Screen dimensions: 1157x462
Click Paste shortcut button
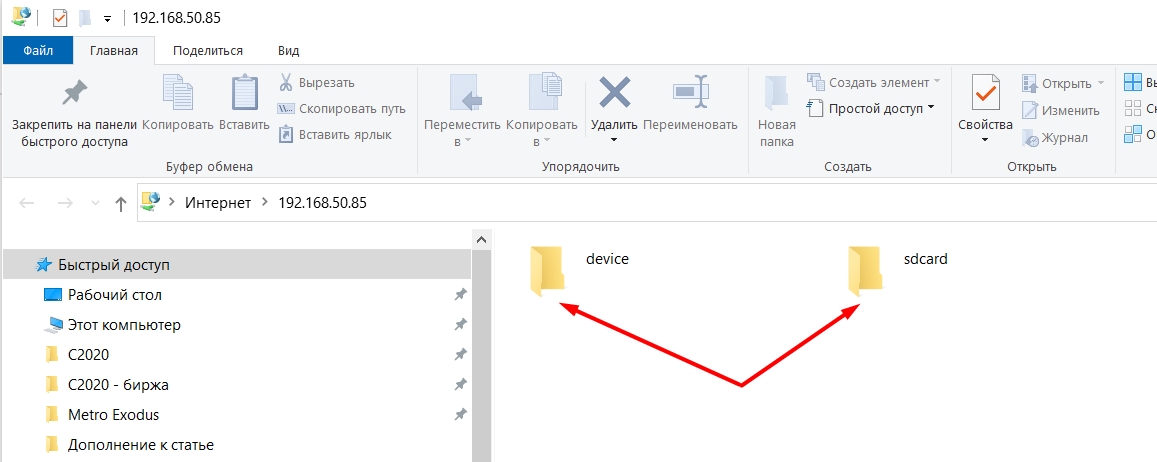point(335,134)
